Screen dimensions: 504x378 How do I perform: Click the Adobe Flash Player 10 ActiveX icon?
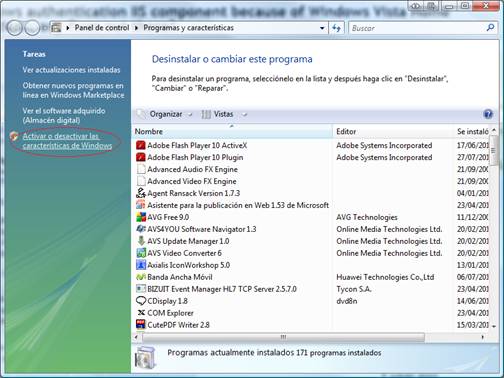pyautogui.click(x=141, y=145)
